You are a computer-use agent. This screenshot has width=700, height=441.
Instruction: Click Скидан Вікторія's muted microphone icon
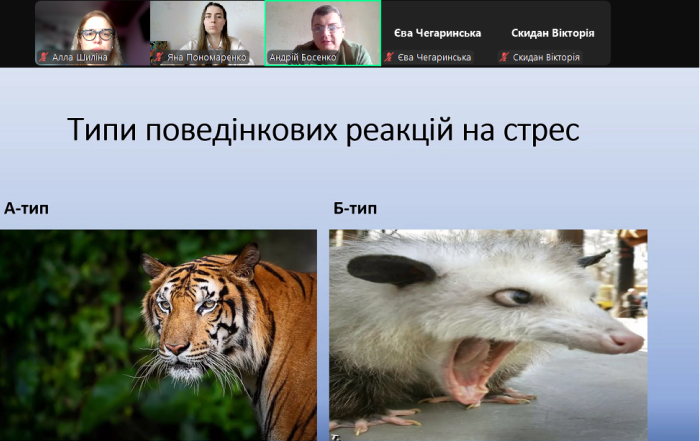pos(504,58)
